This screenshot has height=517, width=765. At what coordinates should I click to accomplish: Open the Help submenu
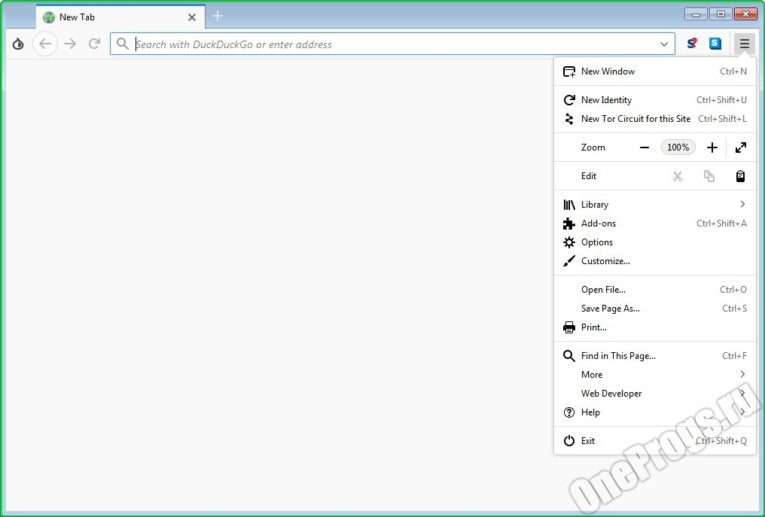click(655, 413)
